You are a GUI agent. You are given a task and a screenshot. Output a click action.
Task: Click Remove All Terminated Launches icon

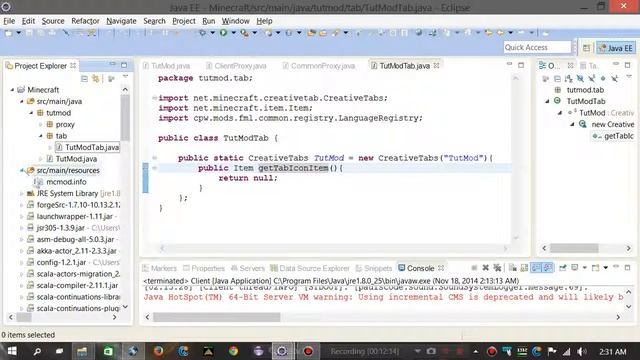[497, 268]
